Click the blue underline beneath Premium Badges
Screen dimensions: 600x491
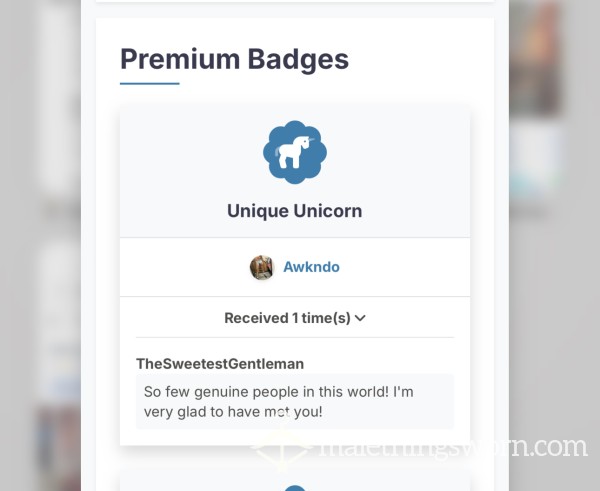(x=150, y=83)
